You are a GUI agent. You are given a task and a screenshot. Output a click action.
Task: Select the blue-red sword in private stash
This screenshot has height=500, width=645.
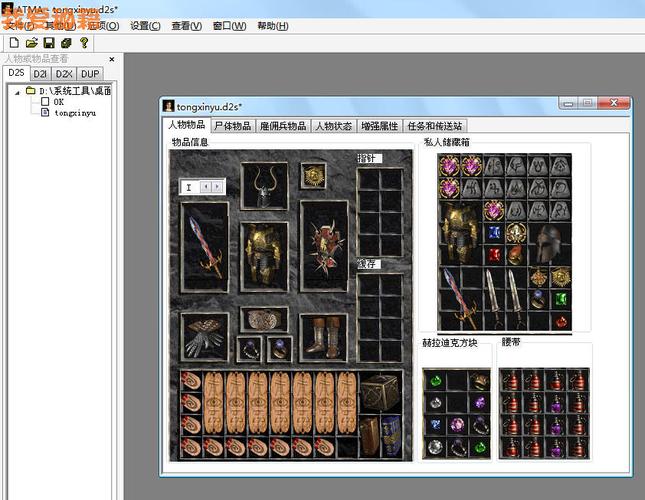click(x=460, y=298)
